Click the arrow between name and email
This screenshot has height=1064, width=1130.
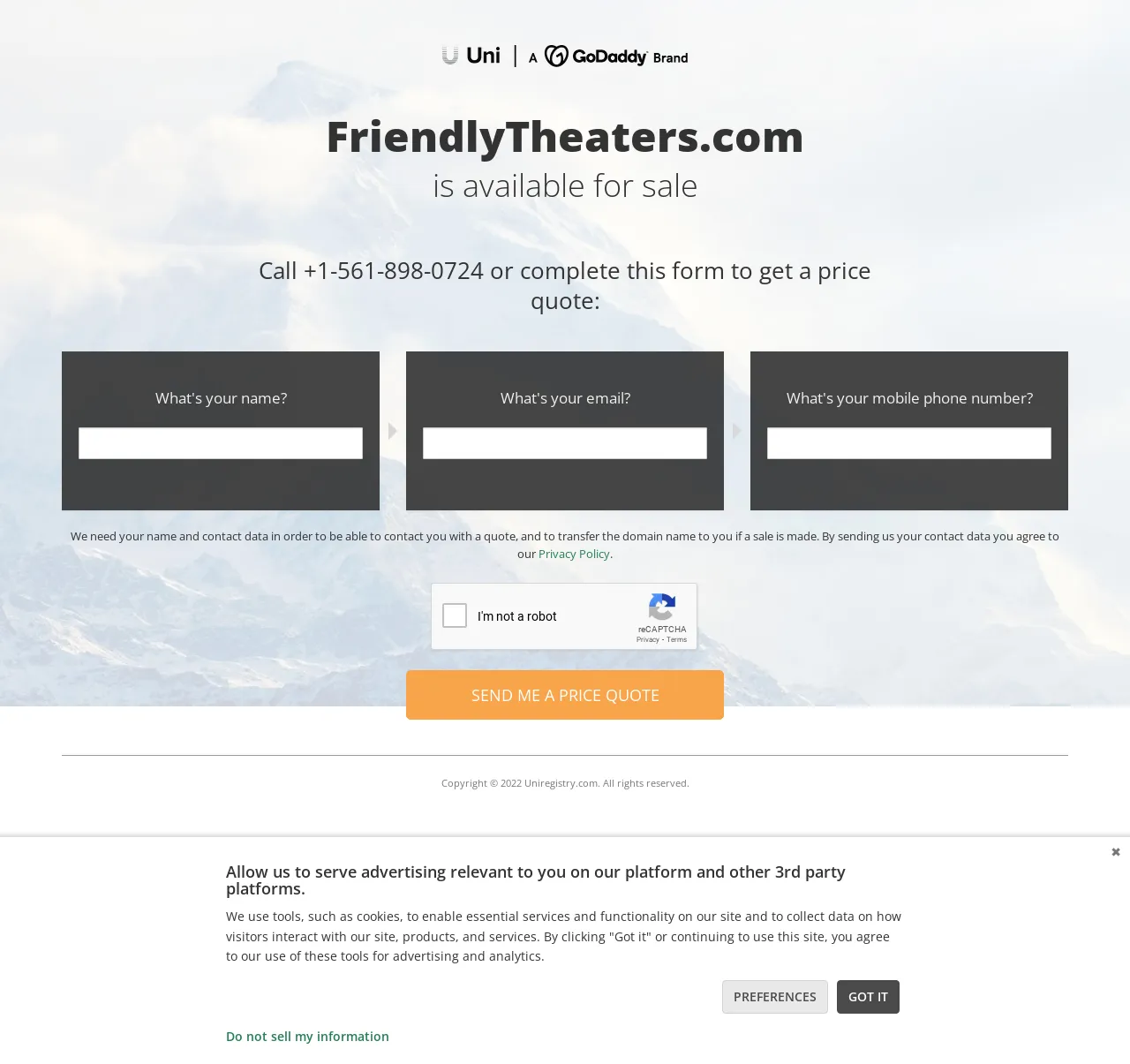point(393,431)
